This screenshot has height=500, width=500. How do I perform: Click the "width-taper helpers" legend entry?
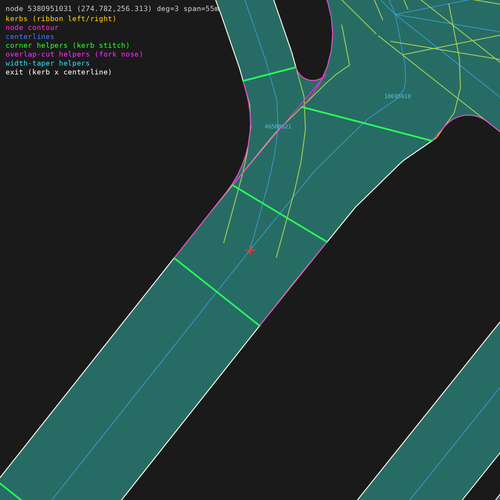click(47, 63)
